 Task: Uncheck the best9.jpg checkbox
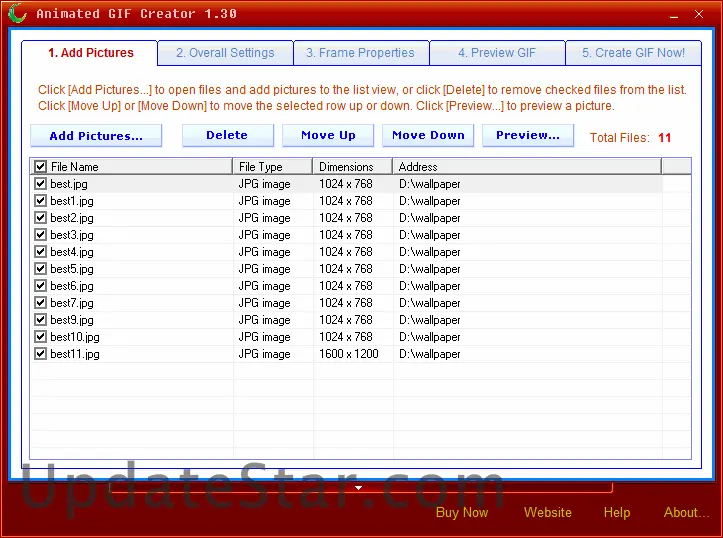click(41, 319)
